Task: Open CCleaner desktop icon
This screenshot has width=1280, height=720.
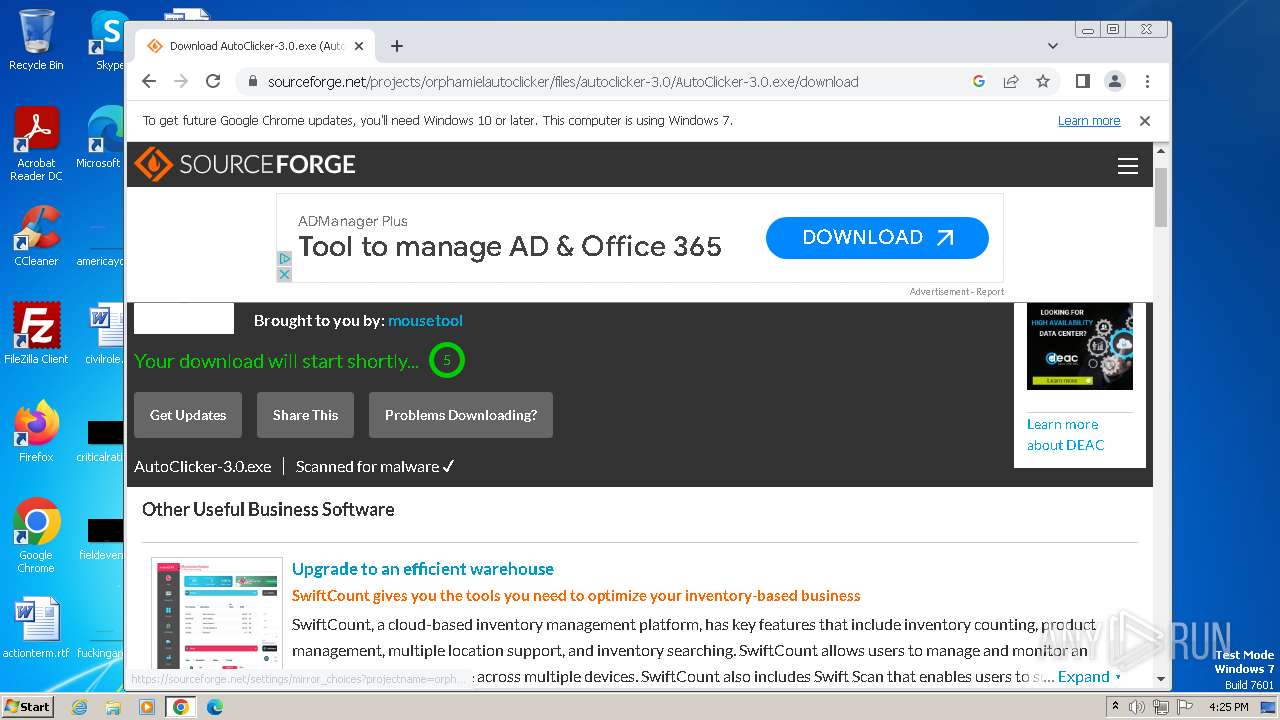Action: [36, 237]
